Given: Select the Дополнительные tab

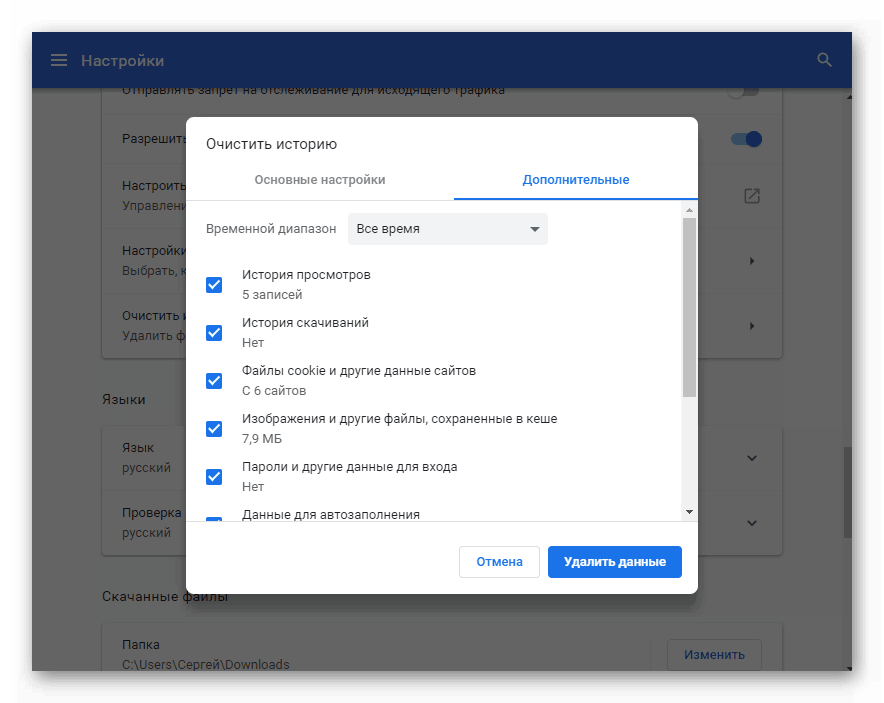Looking at the screenshot, I should tap(575, 180).
